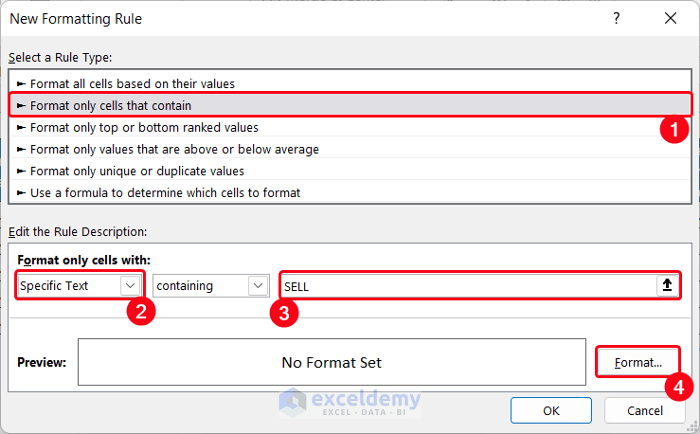
Task: Click the text field containing SELL
Action: coord(465,285)
